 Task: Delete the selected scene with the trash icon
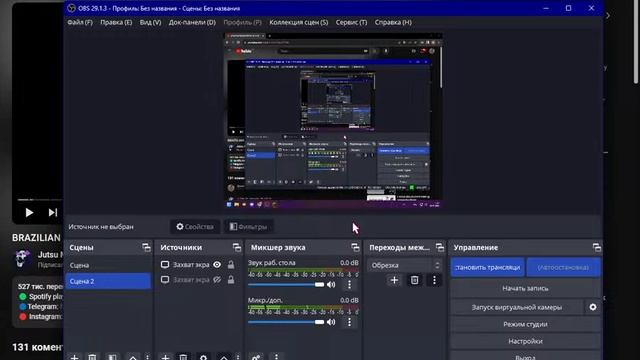(93, 357)
